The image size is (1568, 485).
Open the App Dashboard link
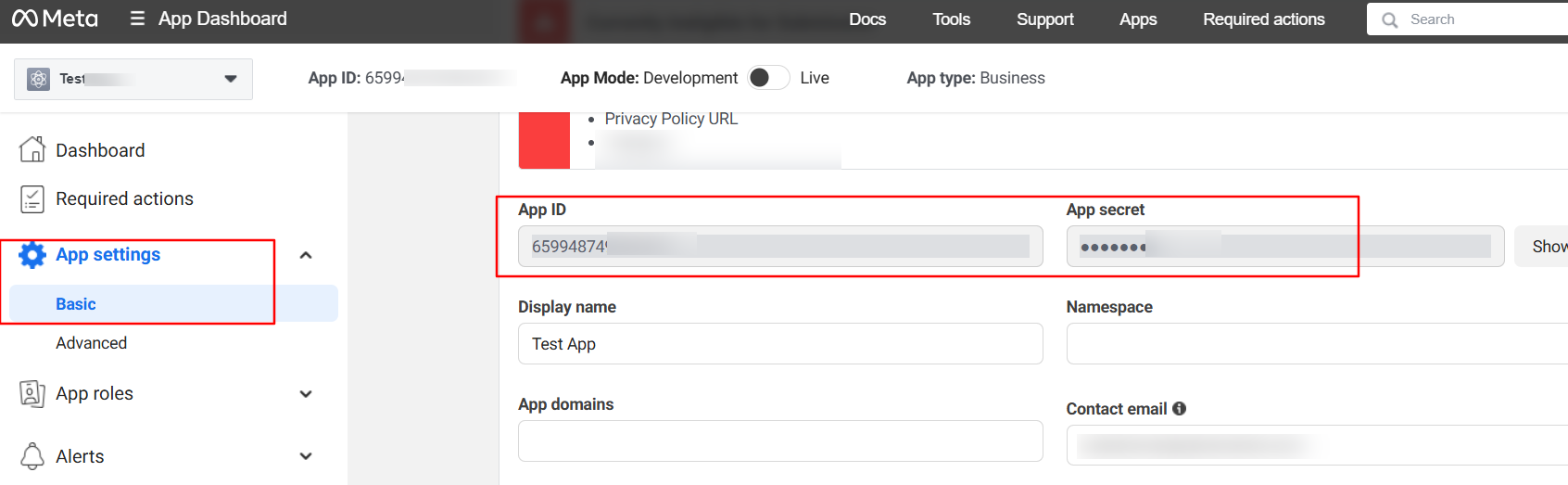(222, 19)
